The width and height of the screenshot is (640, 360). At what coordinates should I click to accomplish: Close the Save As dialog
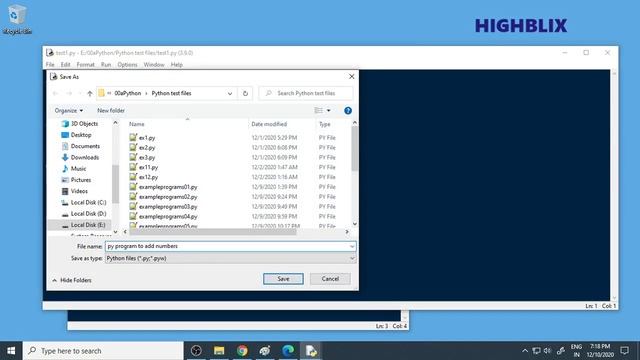(x=351, y=76)
